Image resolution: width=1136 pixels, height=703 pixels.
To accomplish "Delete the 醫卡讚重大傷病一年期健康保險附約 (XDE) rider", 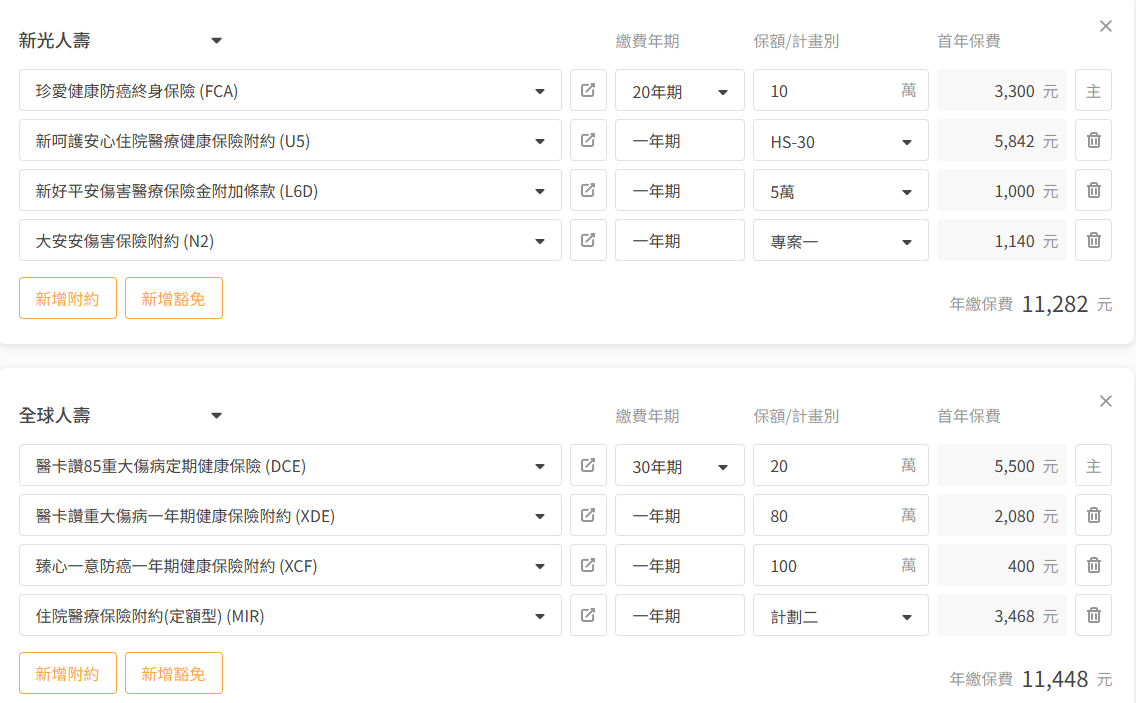I will coord(1093,516).
